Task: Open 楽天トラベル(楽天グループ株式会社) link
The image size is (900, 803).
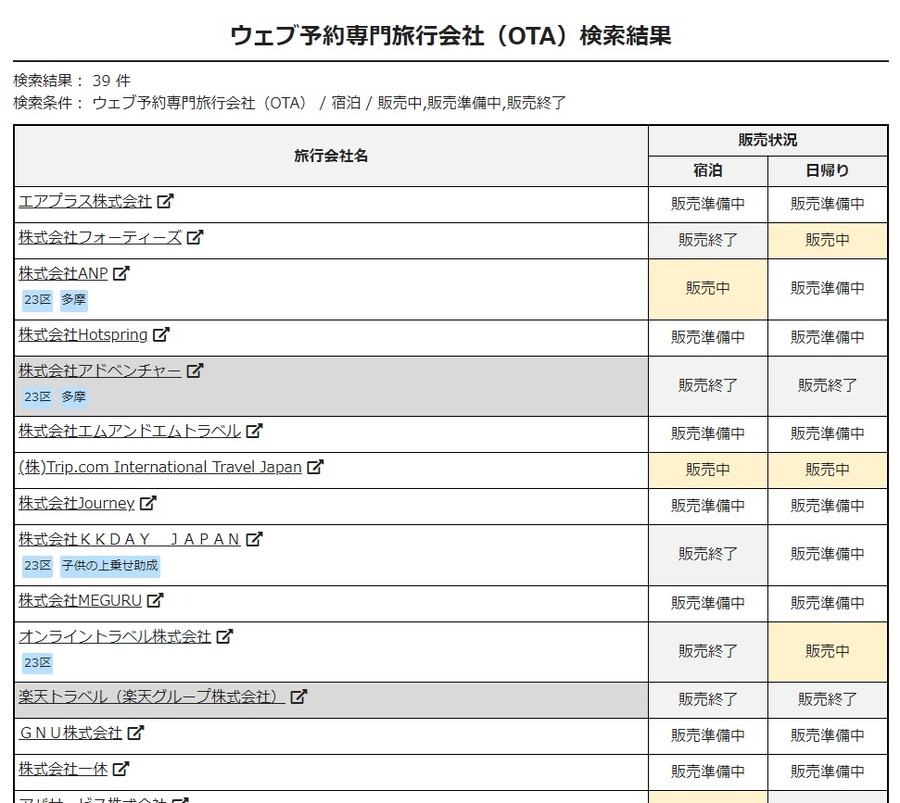Action: (x=152, y=697)
